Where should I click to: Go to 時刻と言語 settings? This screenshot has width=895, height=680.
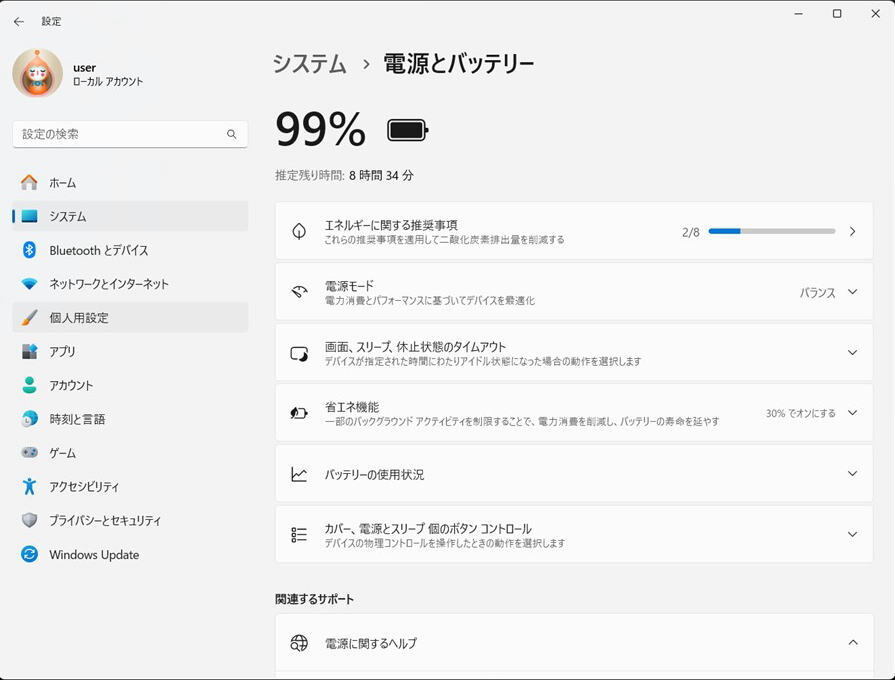pyautogui.click(x=77, y=419)
